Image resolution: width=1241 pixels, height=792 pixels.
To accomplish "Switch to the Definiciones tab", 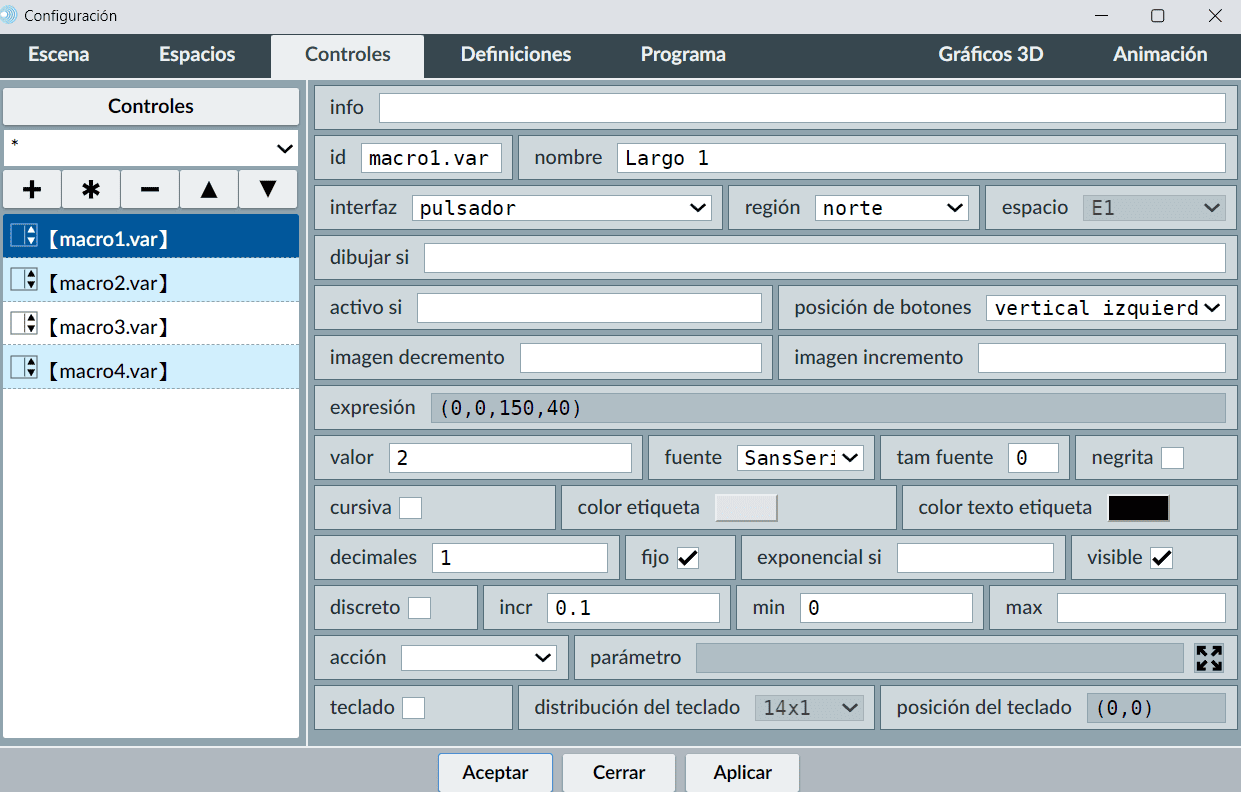I will pyautogui.click(x=516, y=55).
